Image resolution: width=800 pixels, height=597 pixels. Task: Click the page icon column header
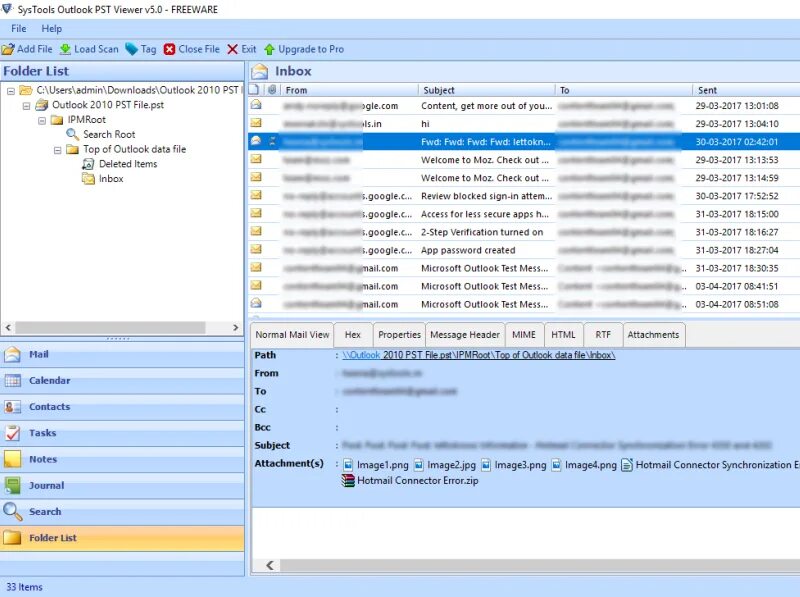click(254, 90)
